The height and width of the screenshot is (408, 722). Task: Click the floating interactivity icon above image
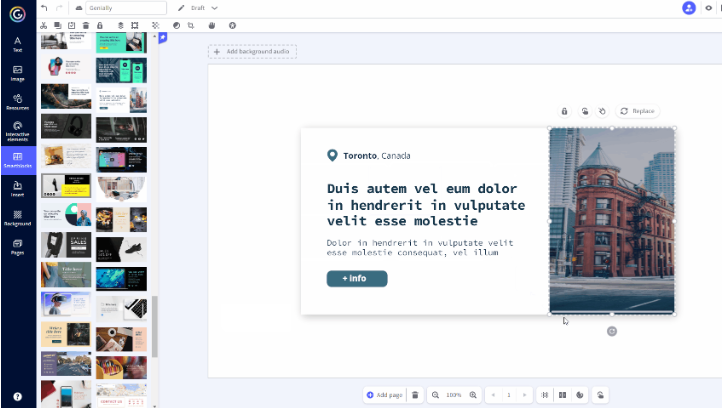584,111
